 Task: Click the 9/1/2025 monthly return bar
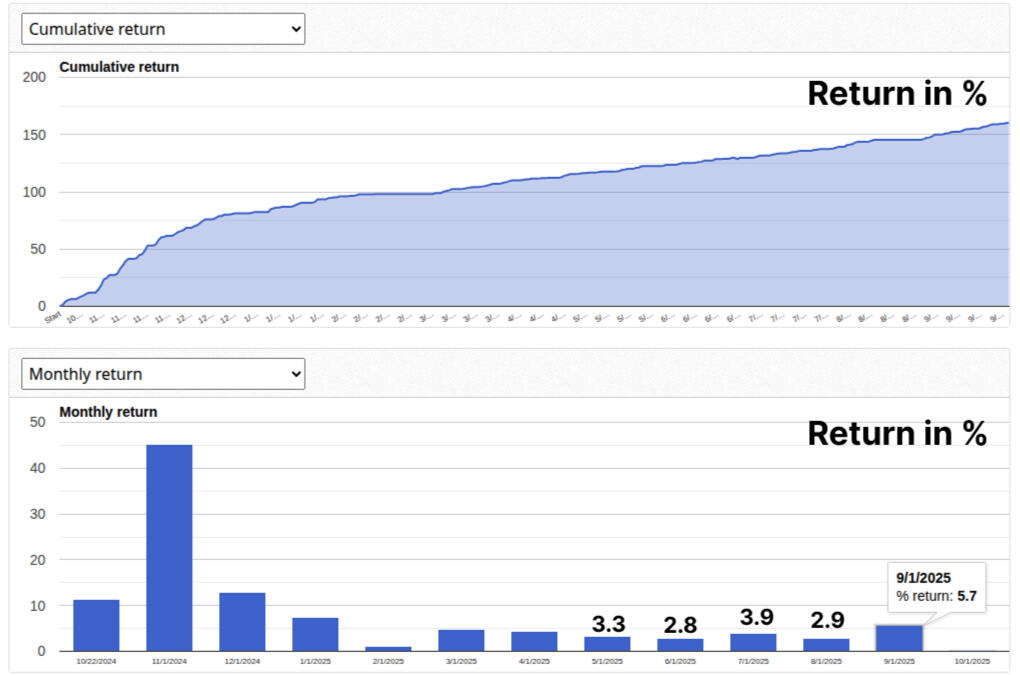[x=899, y=638]
